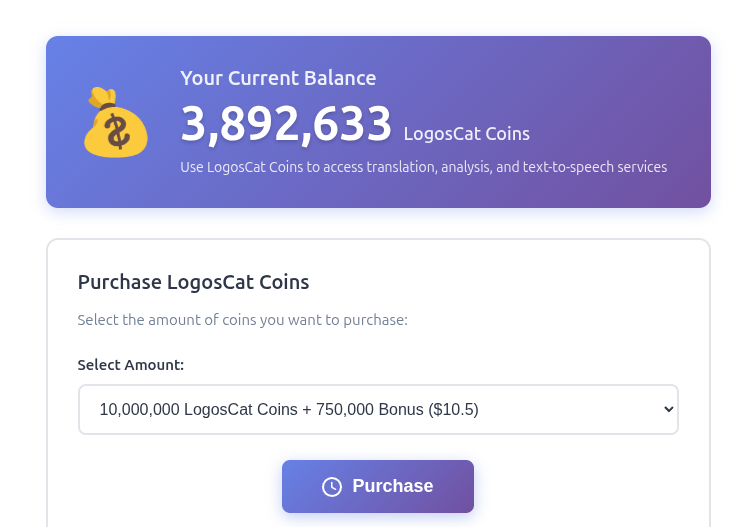Click the dropdown chevron arrow in amount selector

pos(668,409)
